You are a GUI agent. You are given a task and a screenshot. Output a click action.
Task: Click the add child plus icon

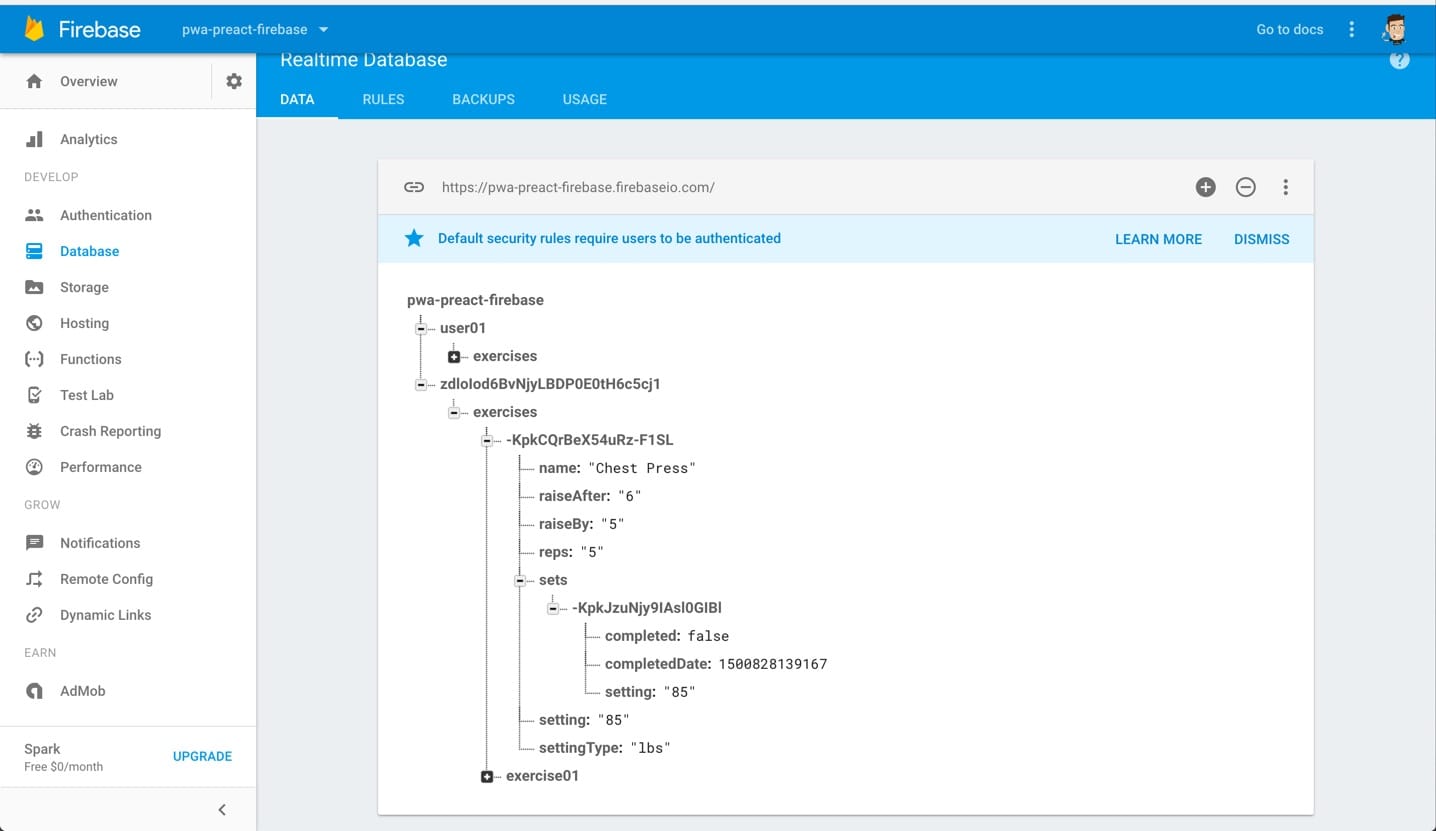(1206, 187)
